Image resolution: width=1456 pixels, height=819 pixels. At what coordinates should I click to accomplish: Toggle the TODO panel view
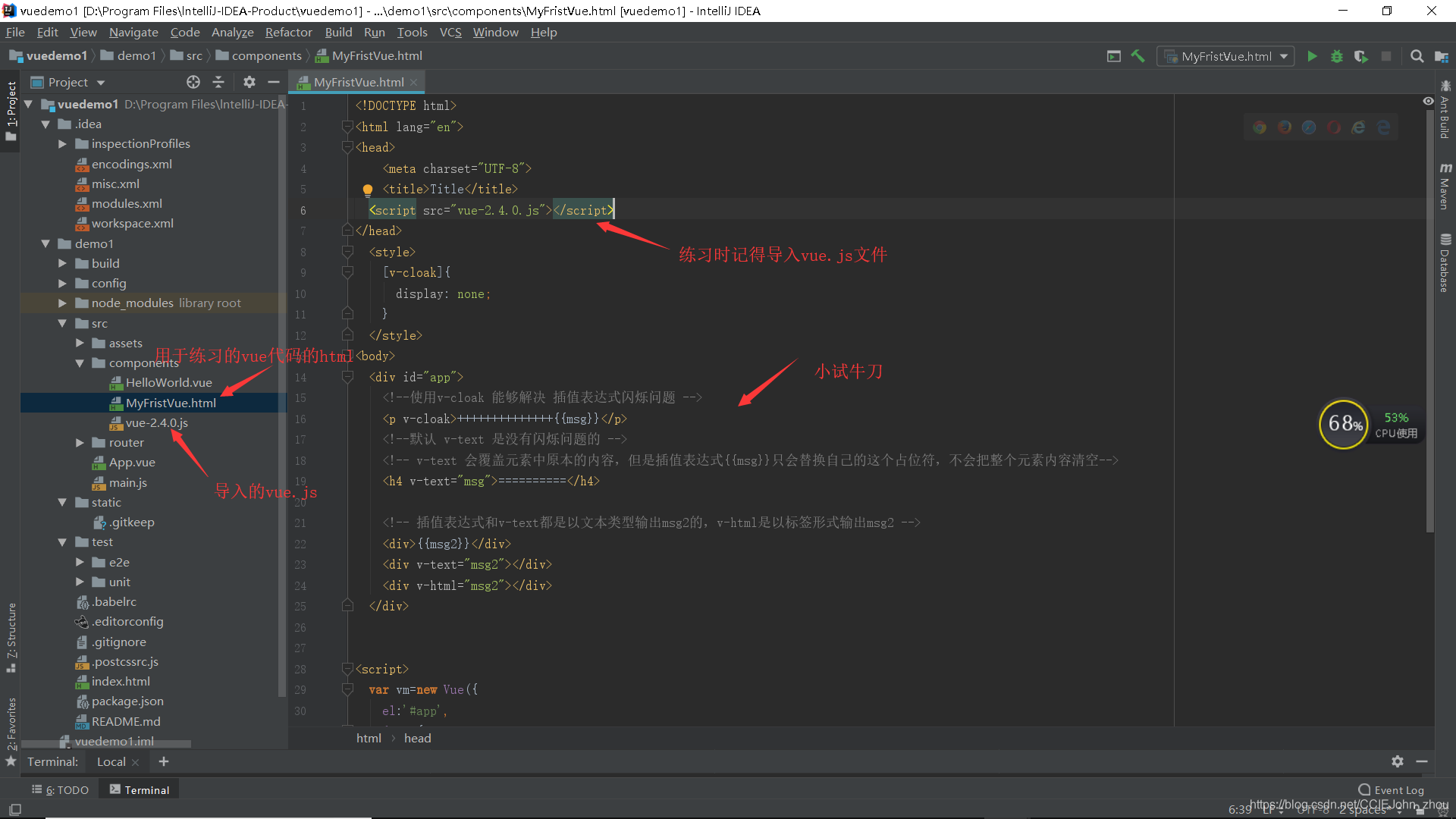[x=62, y=789]
